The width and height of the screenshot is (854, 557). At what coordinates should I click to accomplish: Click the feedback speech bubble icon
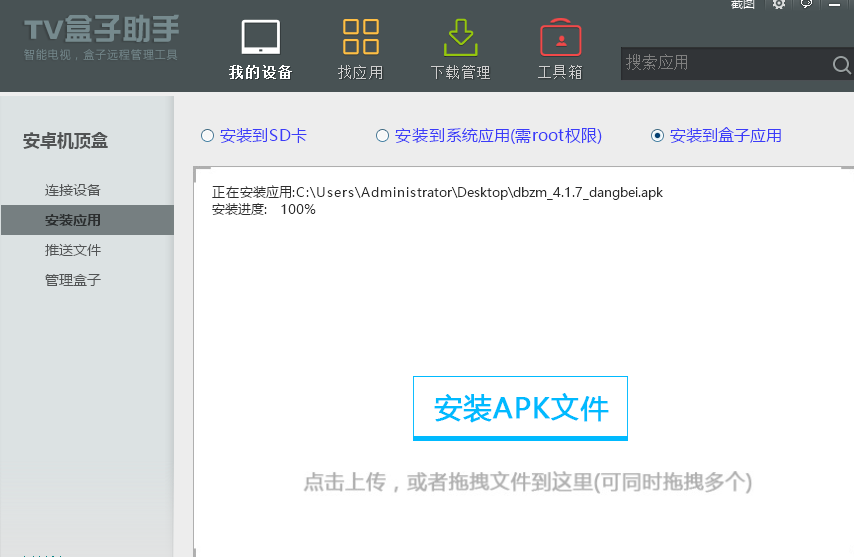(x=806, y=5)
